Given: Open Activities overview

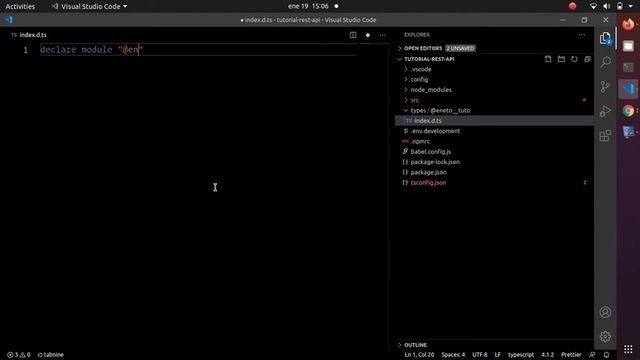Looking at the screenshot, I should pyautogui.click(x=20, y=7).
